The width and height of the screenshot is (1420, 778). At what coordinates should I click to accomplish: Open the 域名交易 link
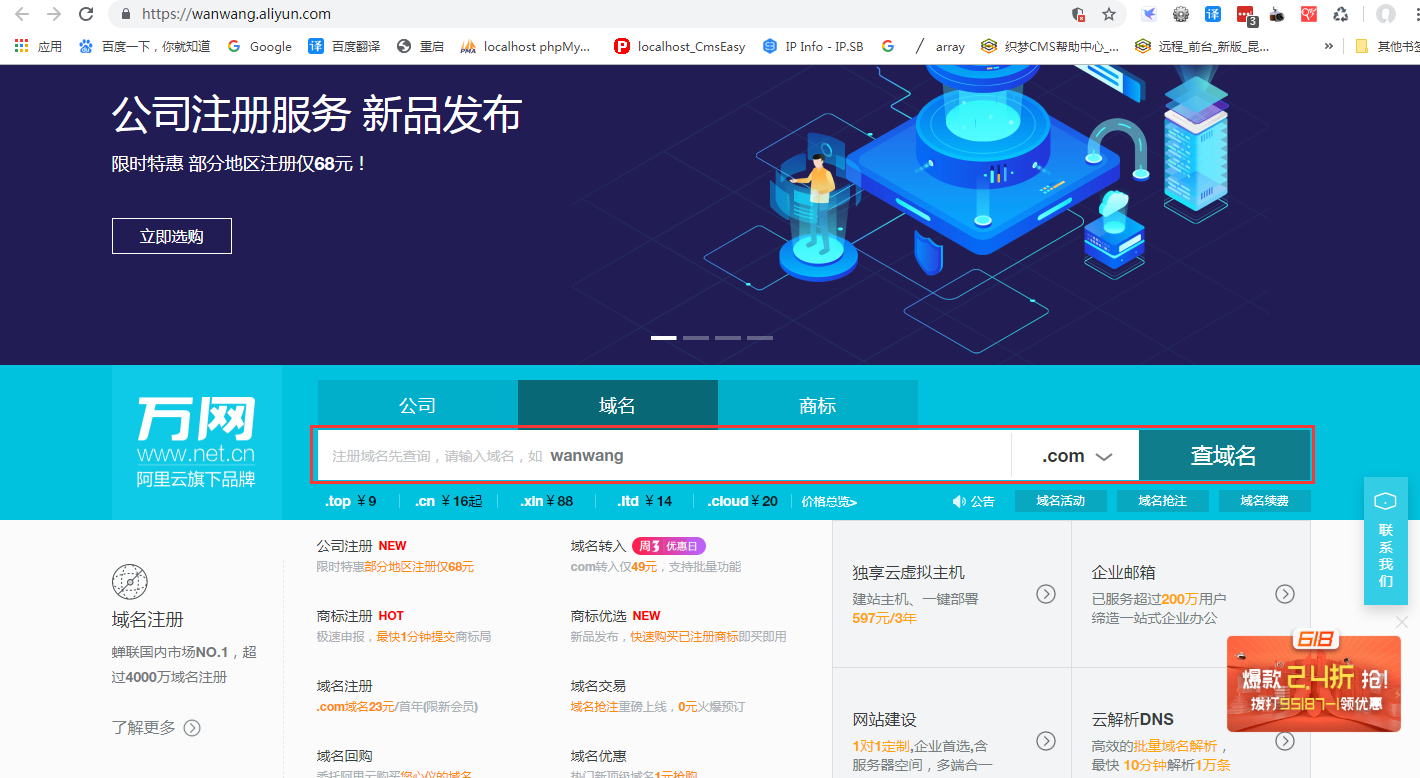598,685
